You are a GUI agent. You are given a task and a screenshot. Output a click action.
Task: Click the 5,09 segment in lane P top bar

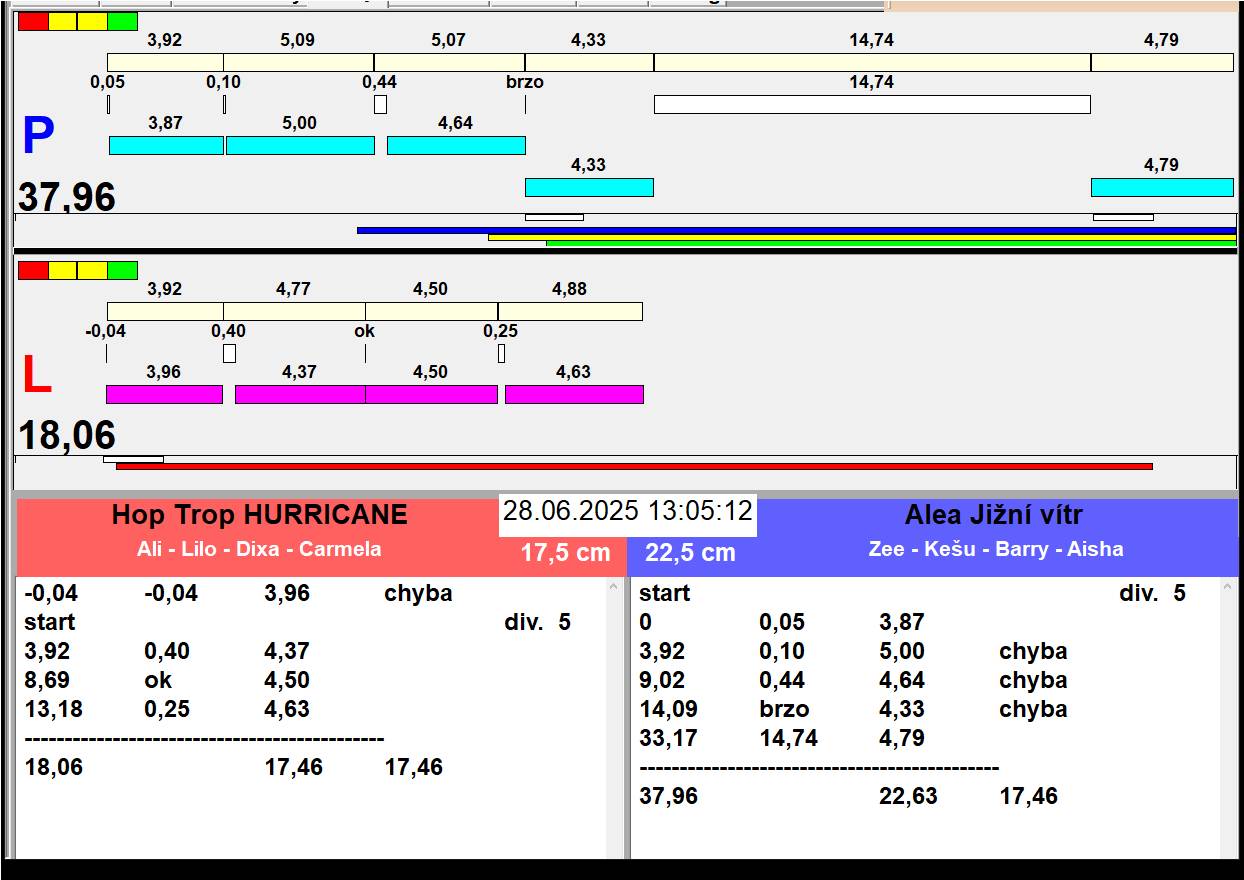pos(298,62)
